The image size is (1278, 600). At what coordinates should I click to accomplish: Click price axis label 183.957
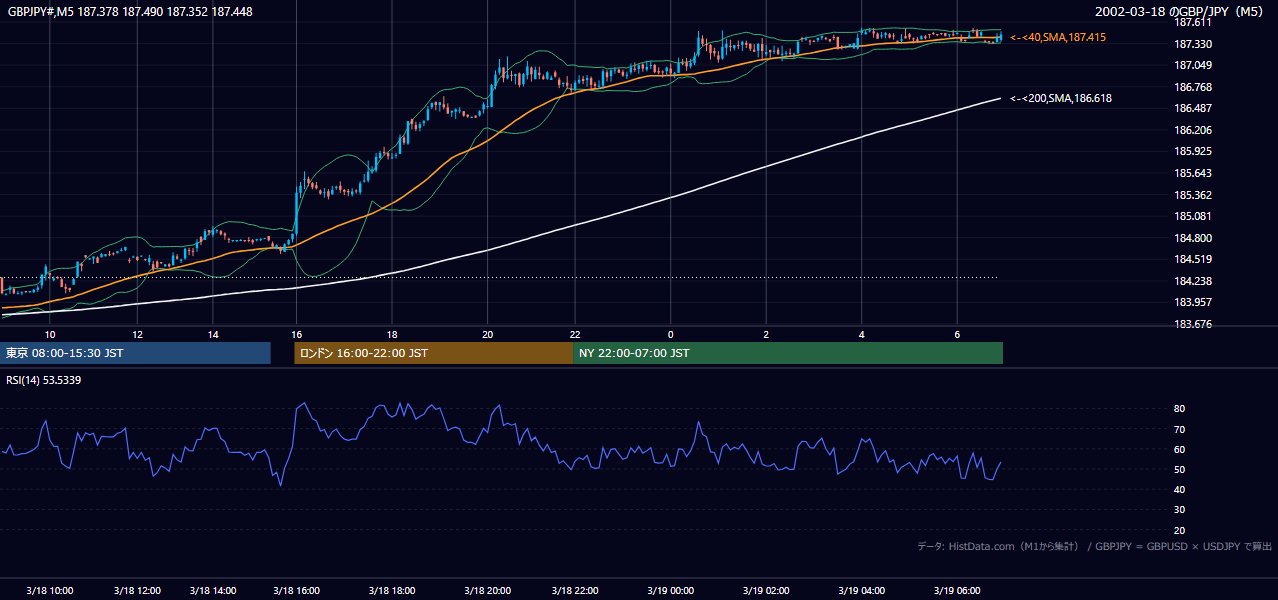click(x=1193, y=303)
